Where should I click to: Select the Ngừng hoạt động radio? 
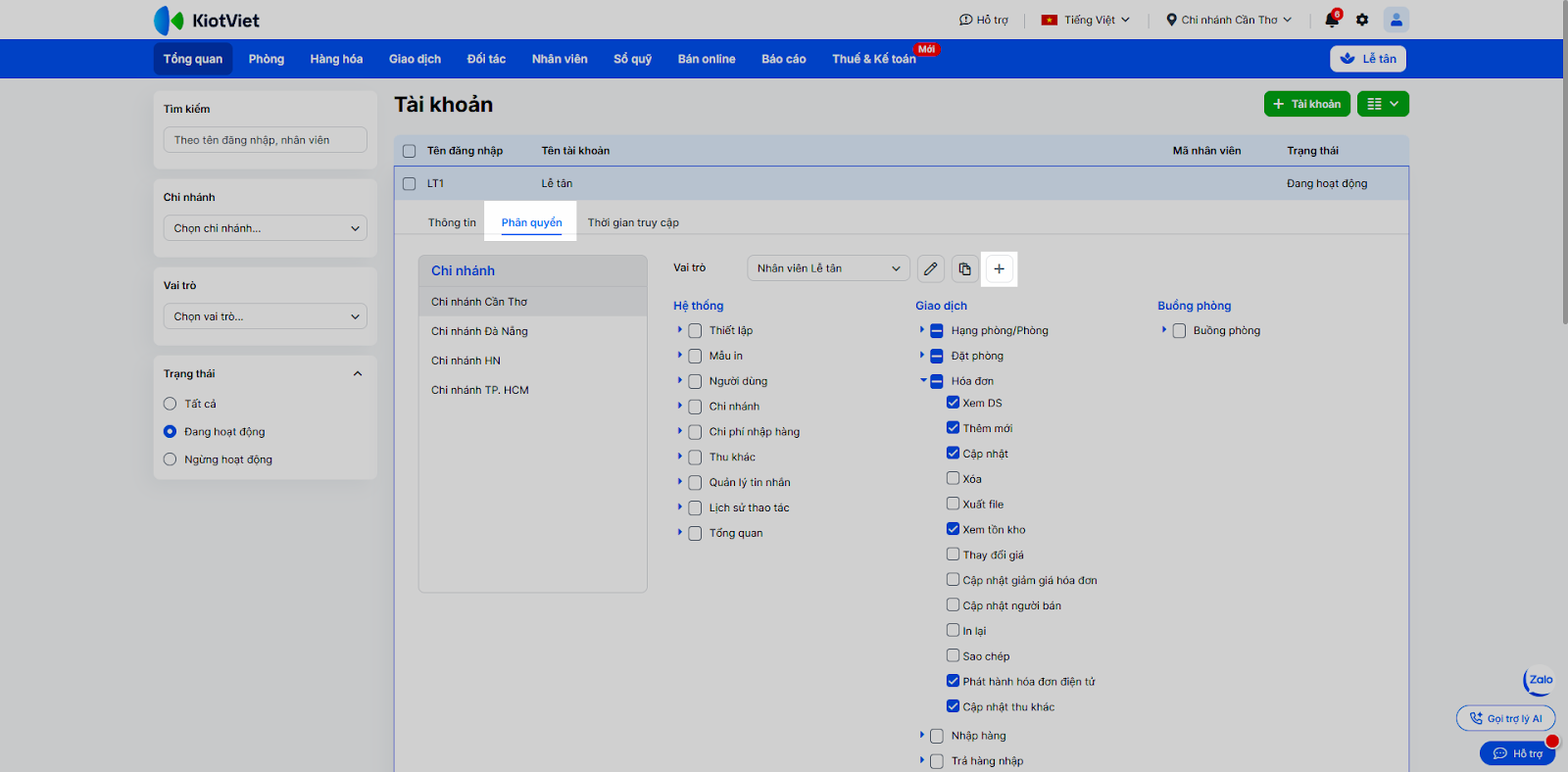[171, 459]
